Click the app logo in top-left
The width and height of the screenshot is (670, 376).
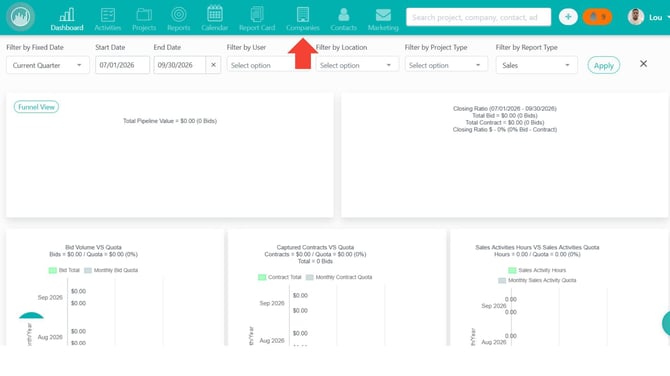coord(20,17)
